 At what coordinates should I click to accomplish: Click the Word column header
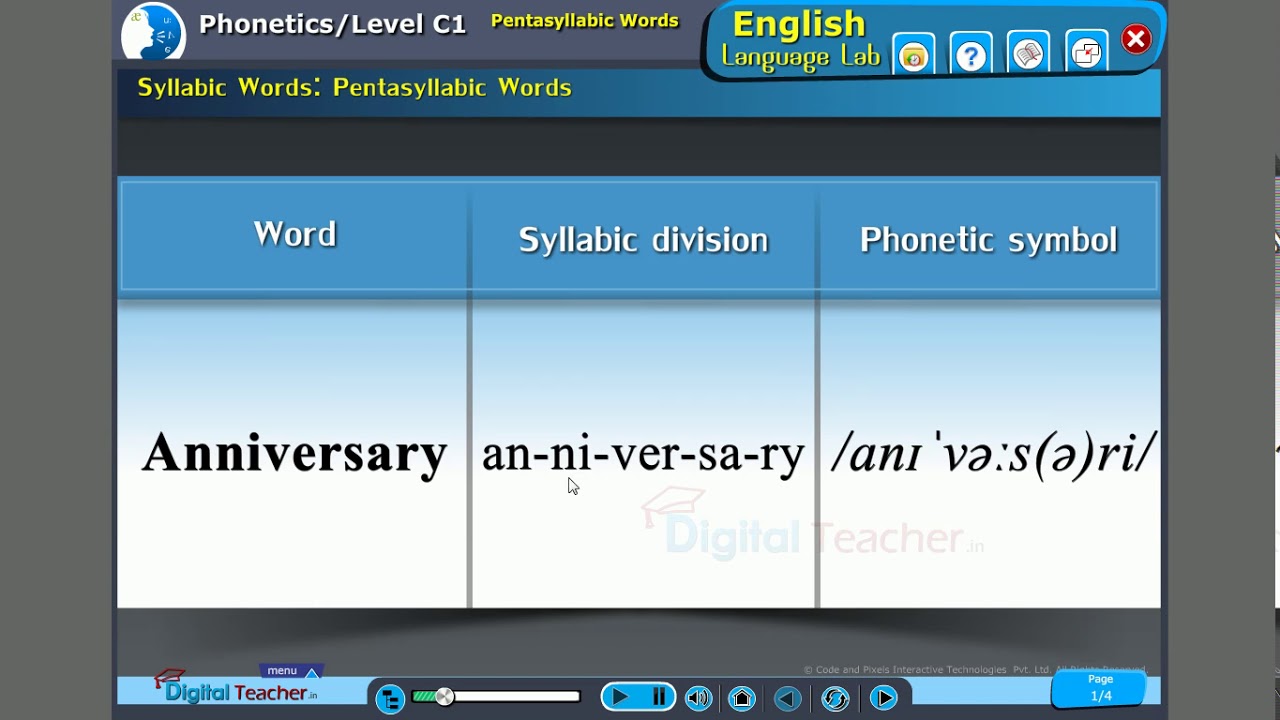(x=294, y=234)
